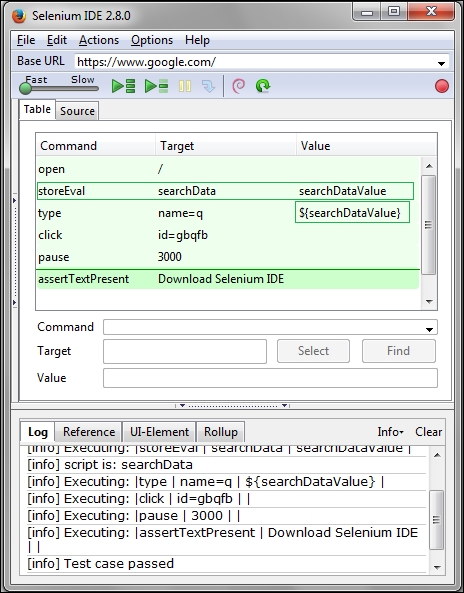Click the command table scrollbar thumb
Viewport: 464px width, 593px height.
(x=428, y=225)
